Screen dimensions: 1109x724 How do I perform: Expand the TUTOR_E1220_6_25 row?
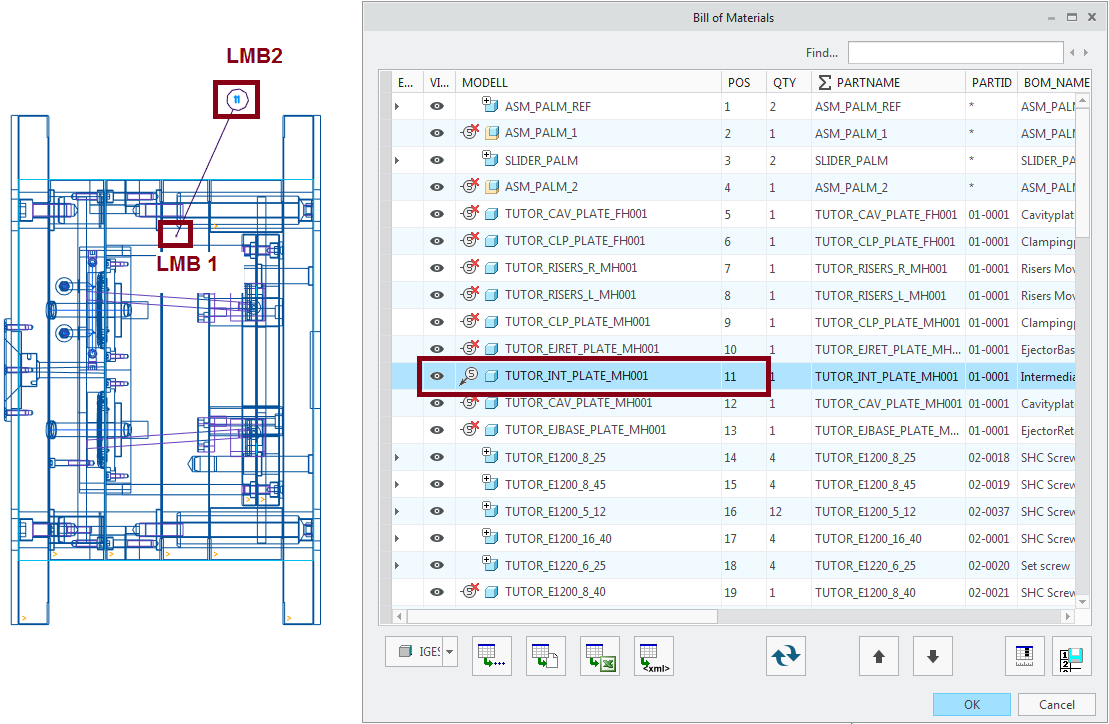tap(397, 566)
